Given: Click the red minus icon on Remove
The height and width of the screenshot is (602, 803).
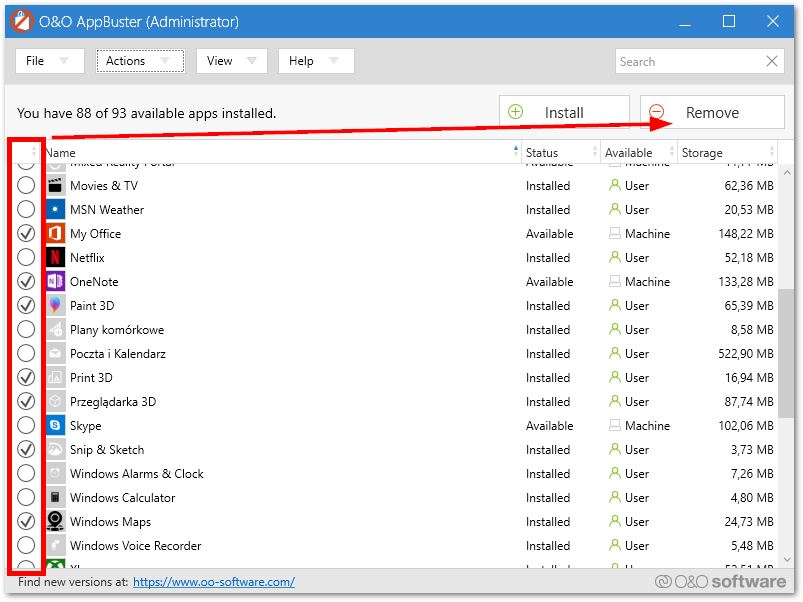Looking at the screenshot, I should click(x=657, y=112).
